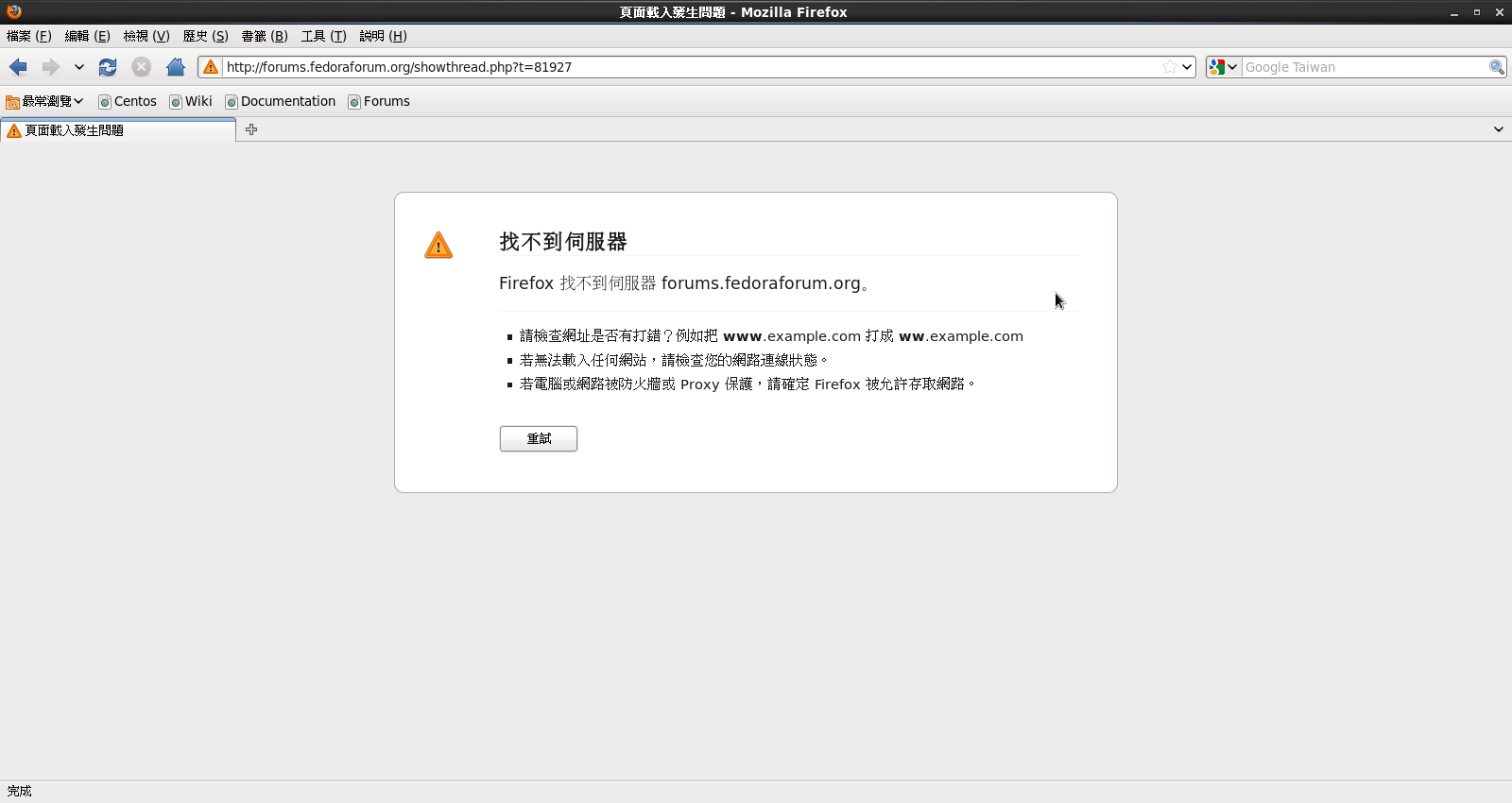Image resolution: width=1512 pixels, height=803 pixels.
Task: Bookmark this page with the star icon
Action: tap(1170, 67)
